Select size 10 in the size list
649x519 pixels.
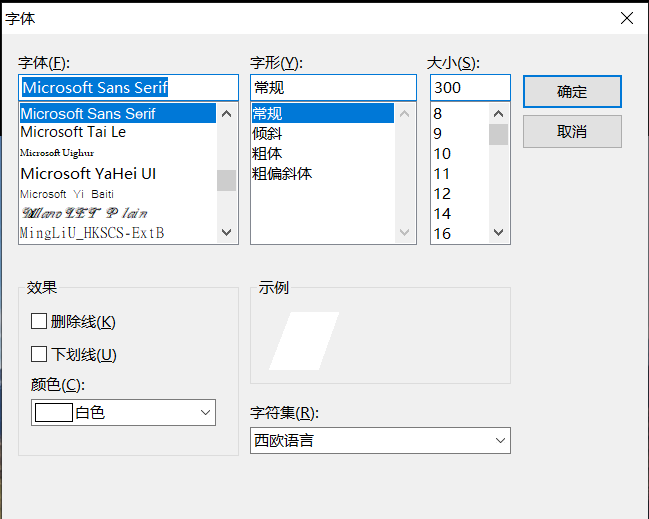(459, 154)
